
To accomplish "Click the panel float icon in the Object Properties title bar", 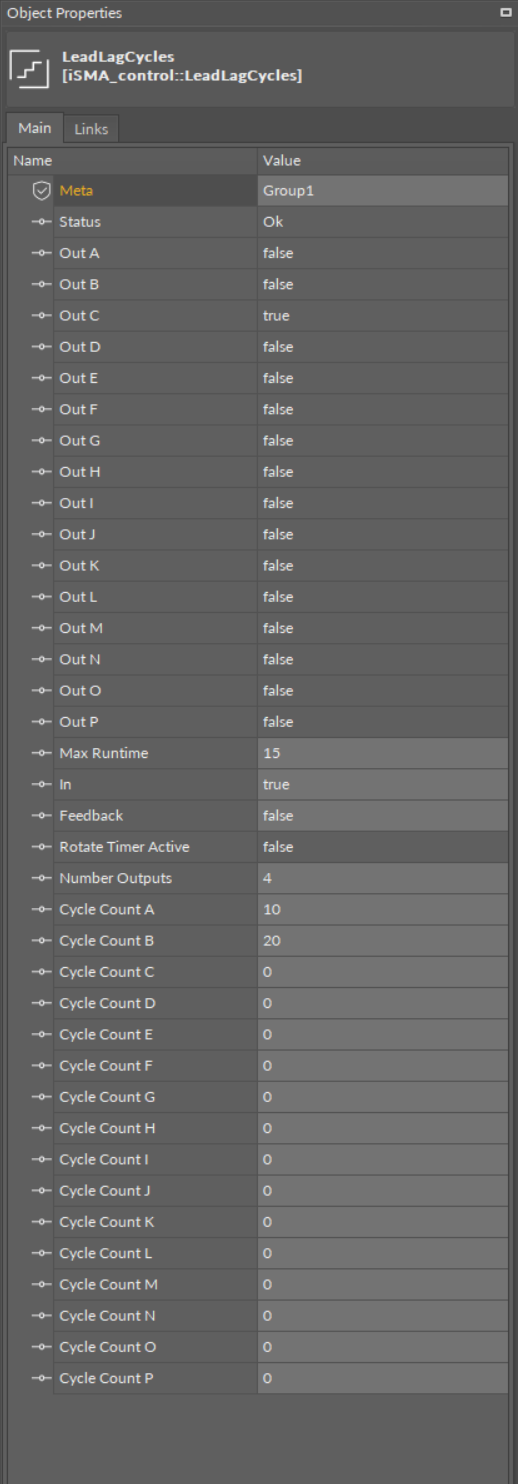I will [x=506, y=13].
